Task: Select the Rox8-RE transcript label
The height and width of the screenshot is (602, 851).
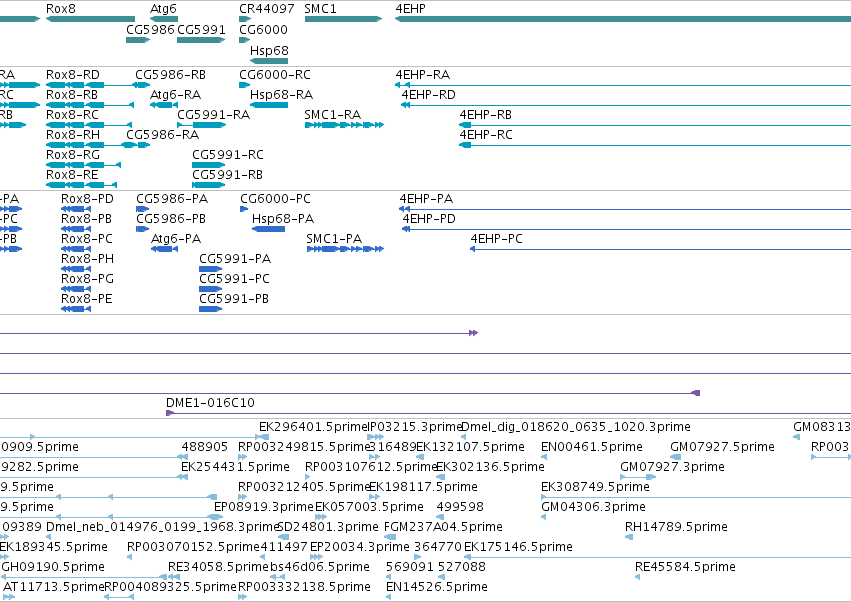Action: click(72, 175)
